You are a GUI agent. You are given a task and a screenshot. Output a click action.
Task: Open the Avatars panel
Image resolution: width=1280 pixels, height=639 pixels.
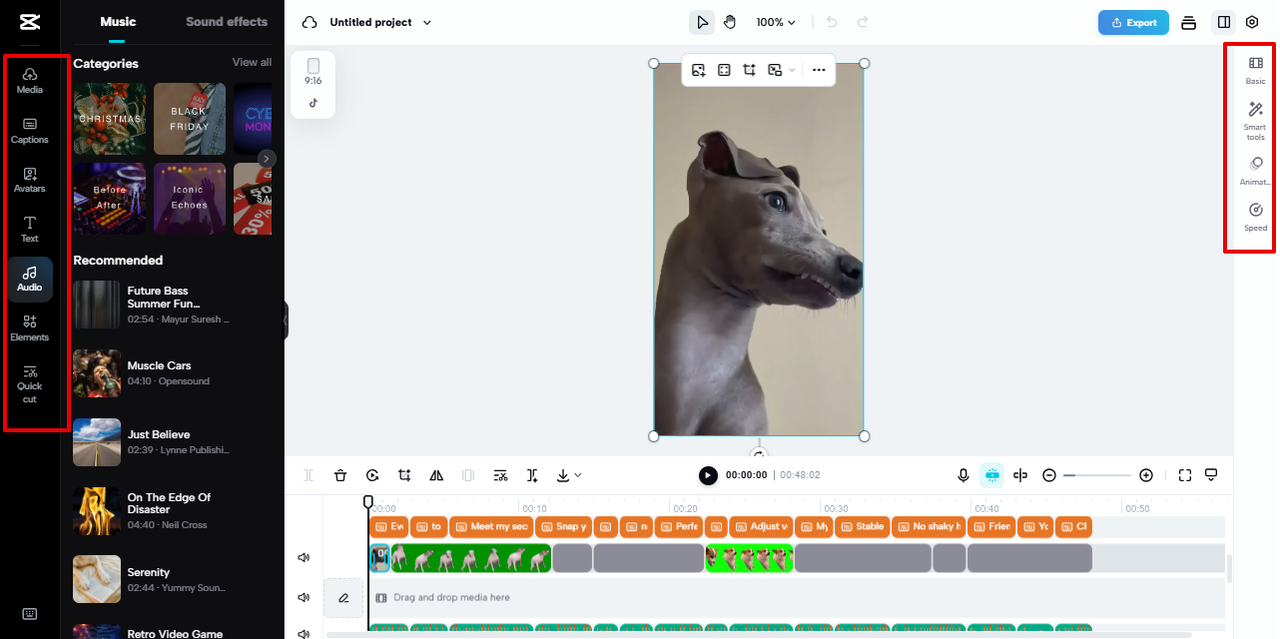pos(29,182)
